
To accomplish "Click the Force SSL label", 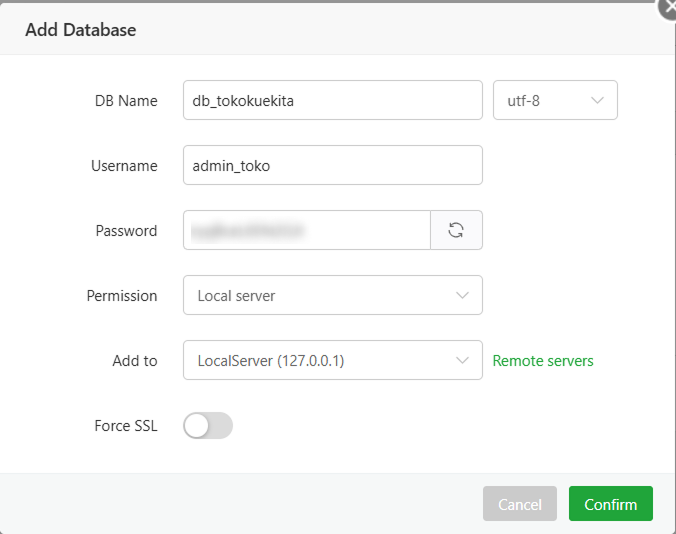I will click(x=126, y=426).
